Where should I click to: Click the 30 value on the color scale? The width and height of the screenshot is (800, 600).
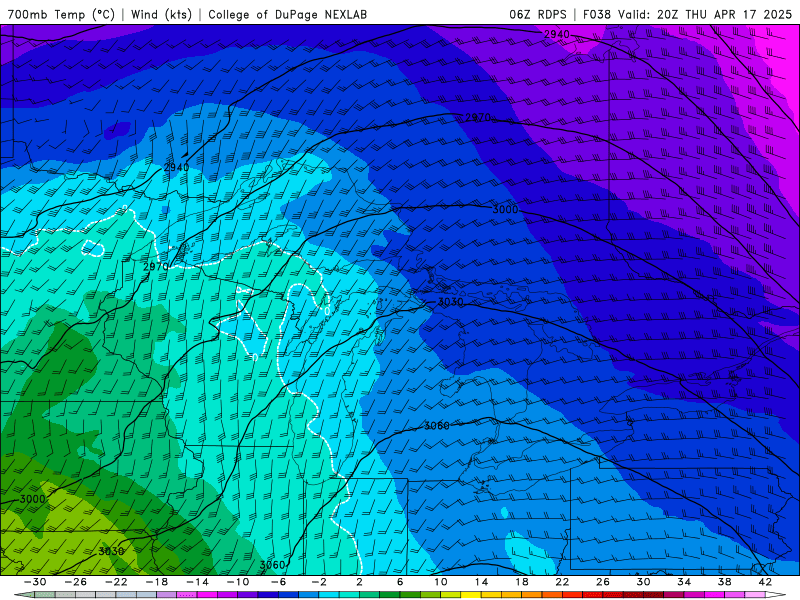(x=643, y=582)
